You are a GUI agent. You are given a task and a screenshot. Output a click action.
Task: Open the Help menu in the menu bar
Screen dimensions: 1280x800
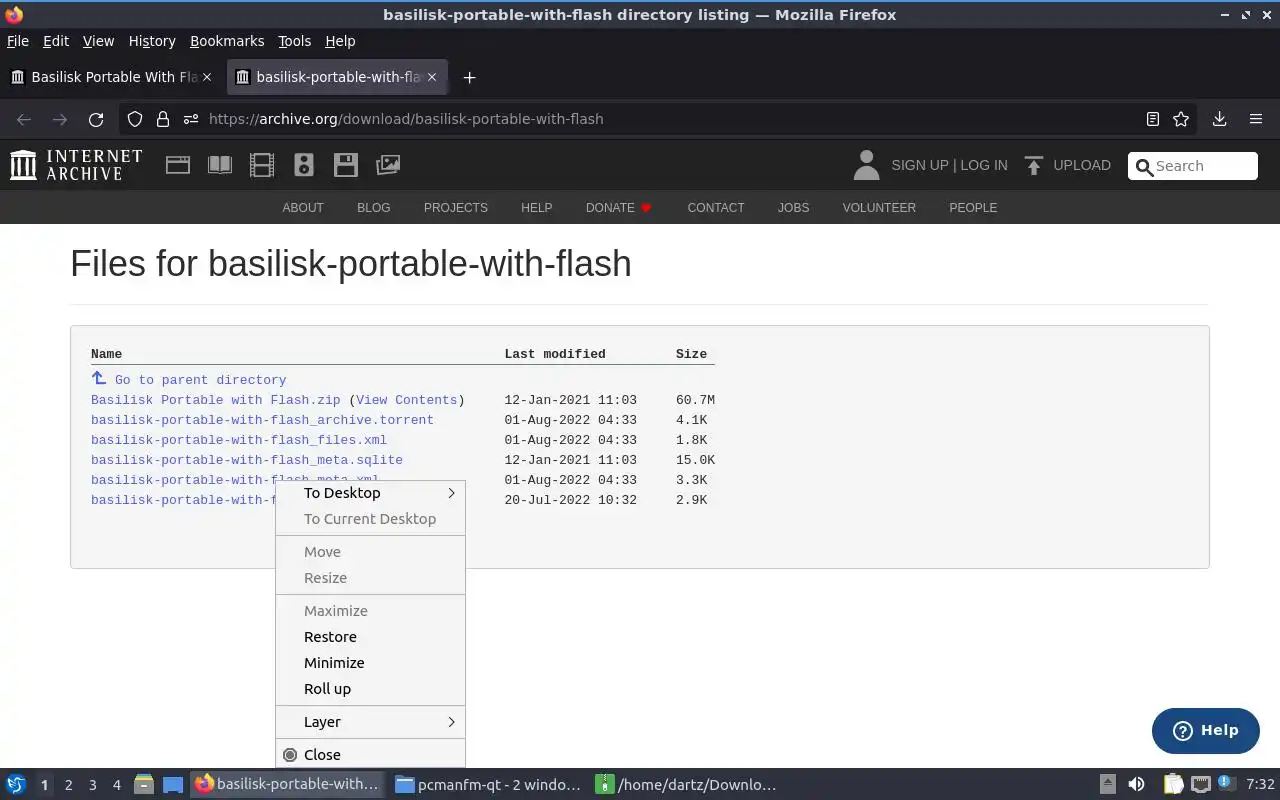340,41
